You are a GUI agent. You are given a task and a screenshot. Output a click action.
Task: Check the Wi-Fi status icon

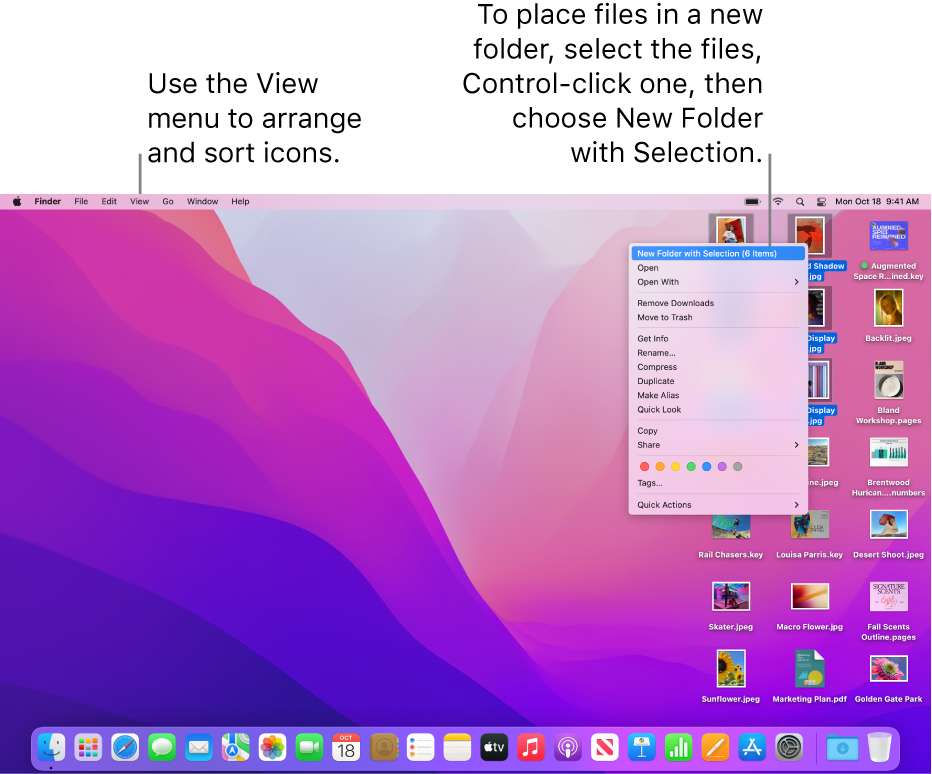tap(777, 201)
